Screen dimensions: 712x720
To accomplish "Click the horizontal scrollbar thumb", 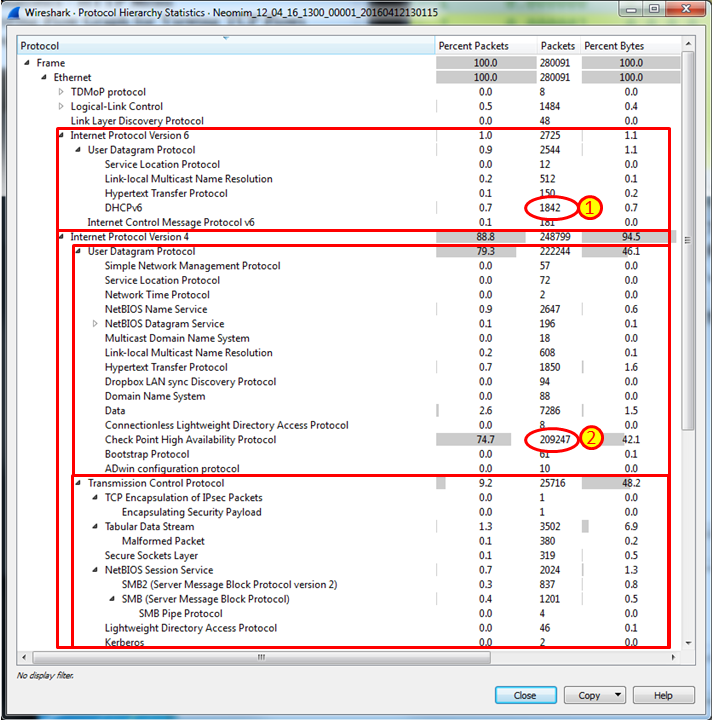I will pos(261,657).
